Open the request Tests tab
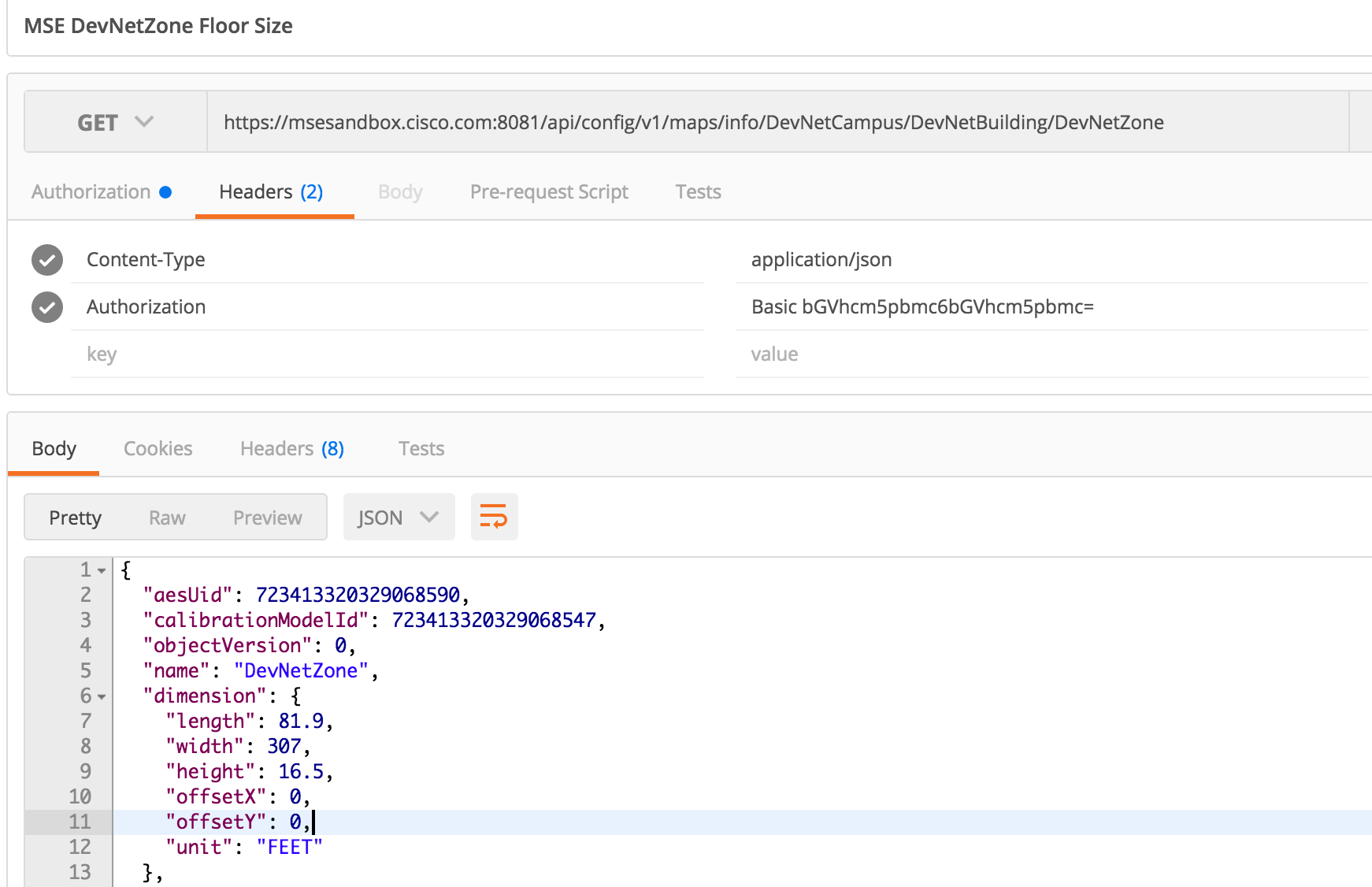This screenshot has width=1372, height=887. [698, 192]
